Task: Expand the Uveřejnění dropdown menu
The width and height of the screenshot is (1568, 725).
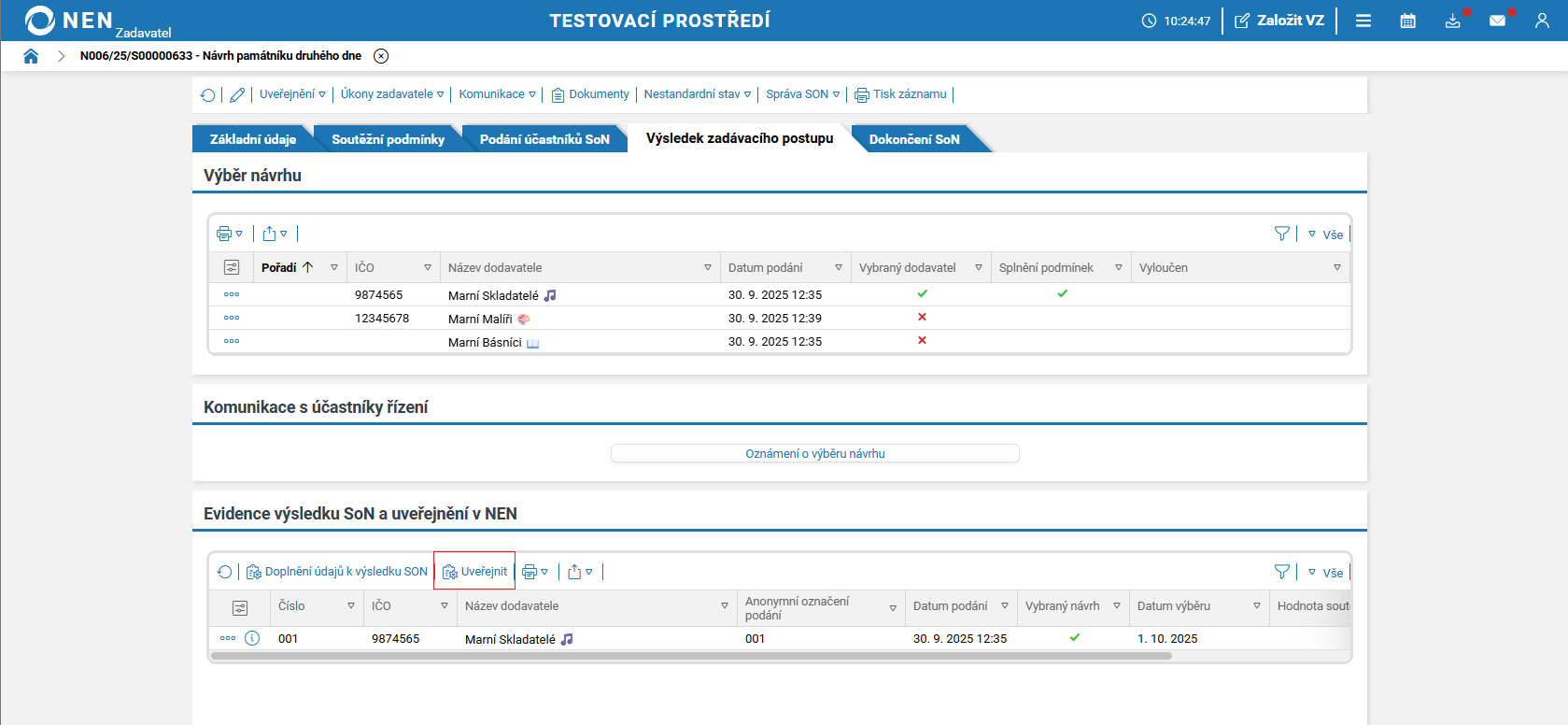Action: coord(292,94)
